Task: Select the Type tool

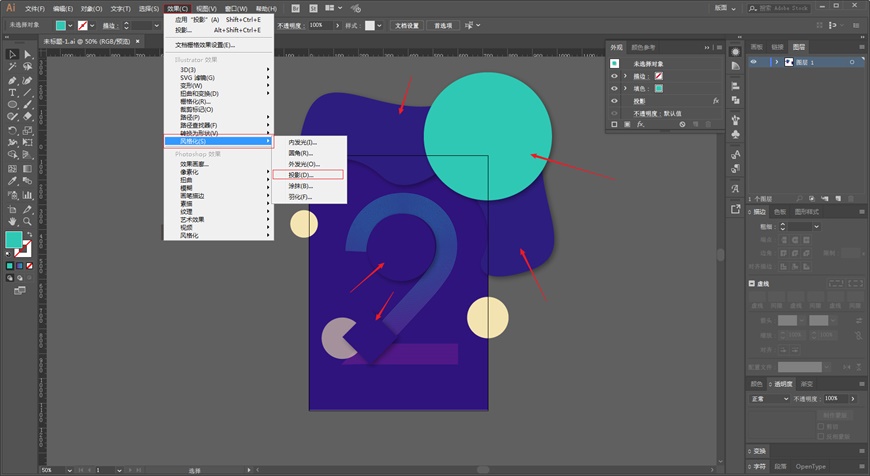Action: [12, 93]
